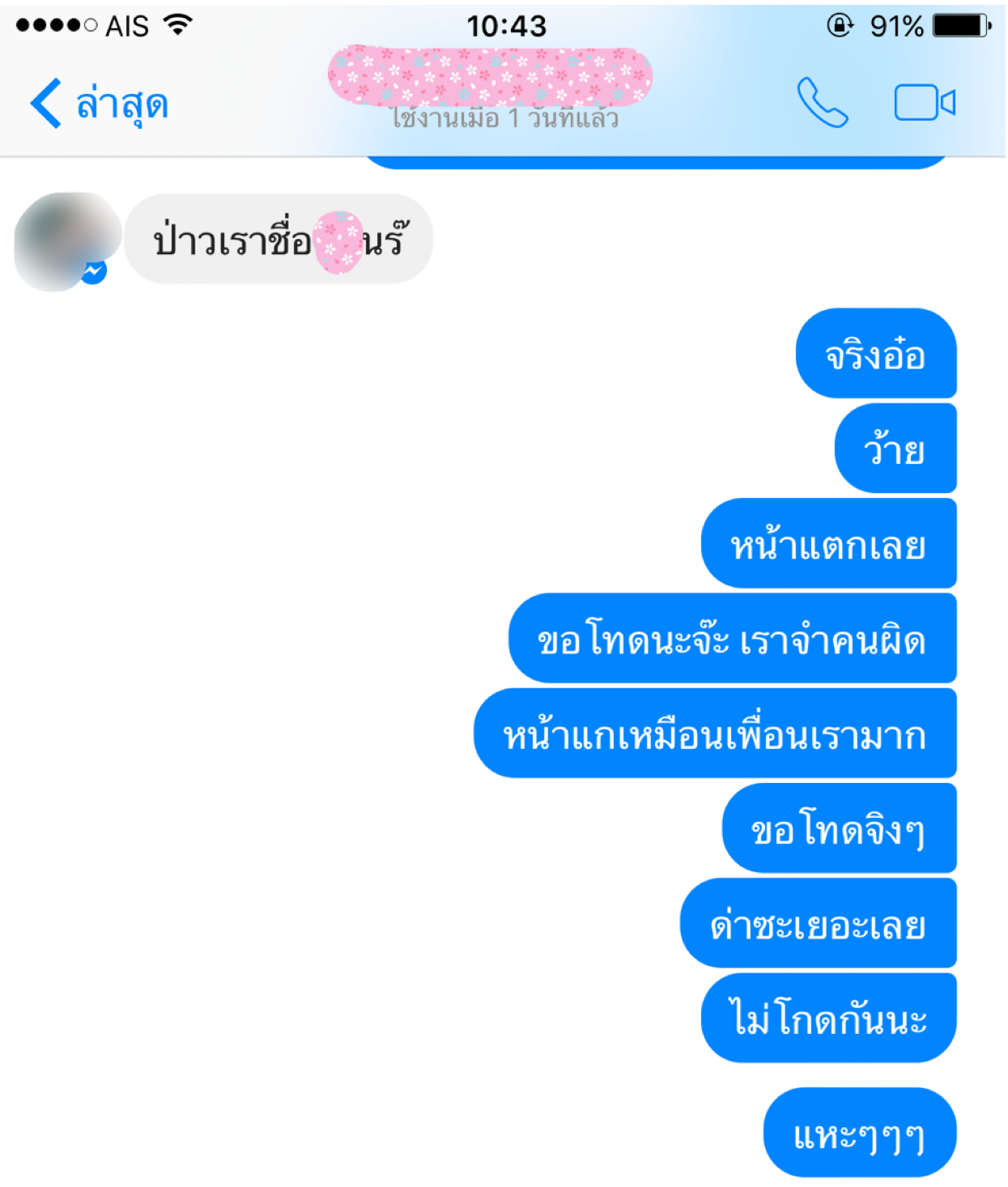The image size is (1008, 1187).
Task: Select the แหะๆๆๆ message bubble
Action: 860,1133
